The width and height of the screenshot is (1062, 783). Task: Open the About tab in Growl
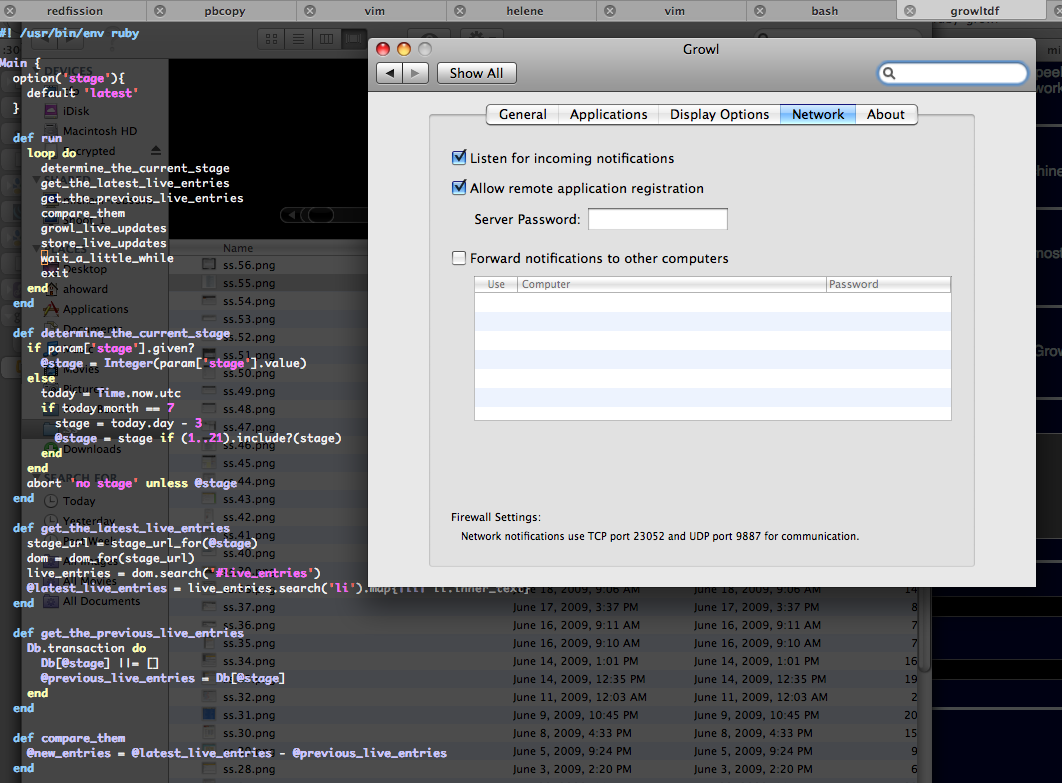[886, 114]
